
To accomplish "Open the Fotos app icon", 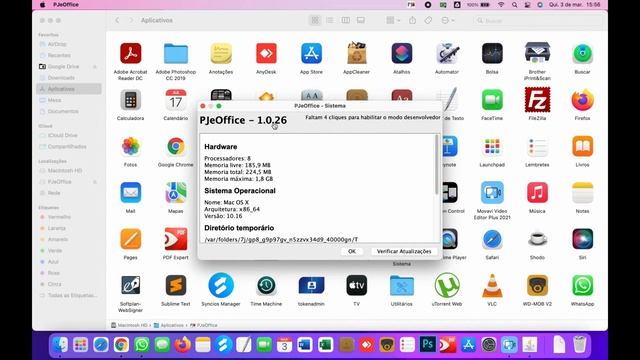I will 131,147.
